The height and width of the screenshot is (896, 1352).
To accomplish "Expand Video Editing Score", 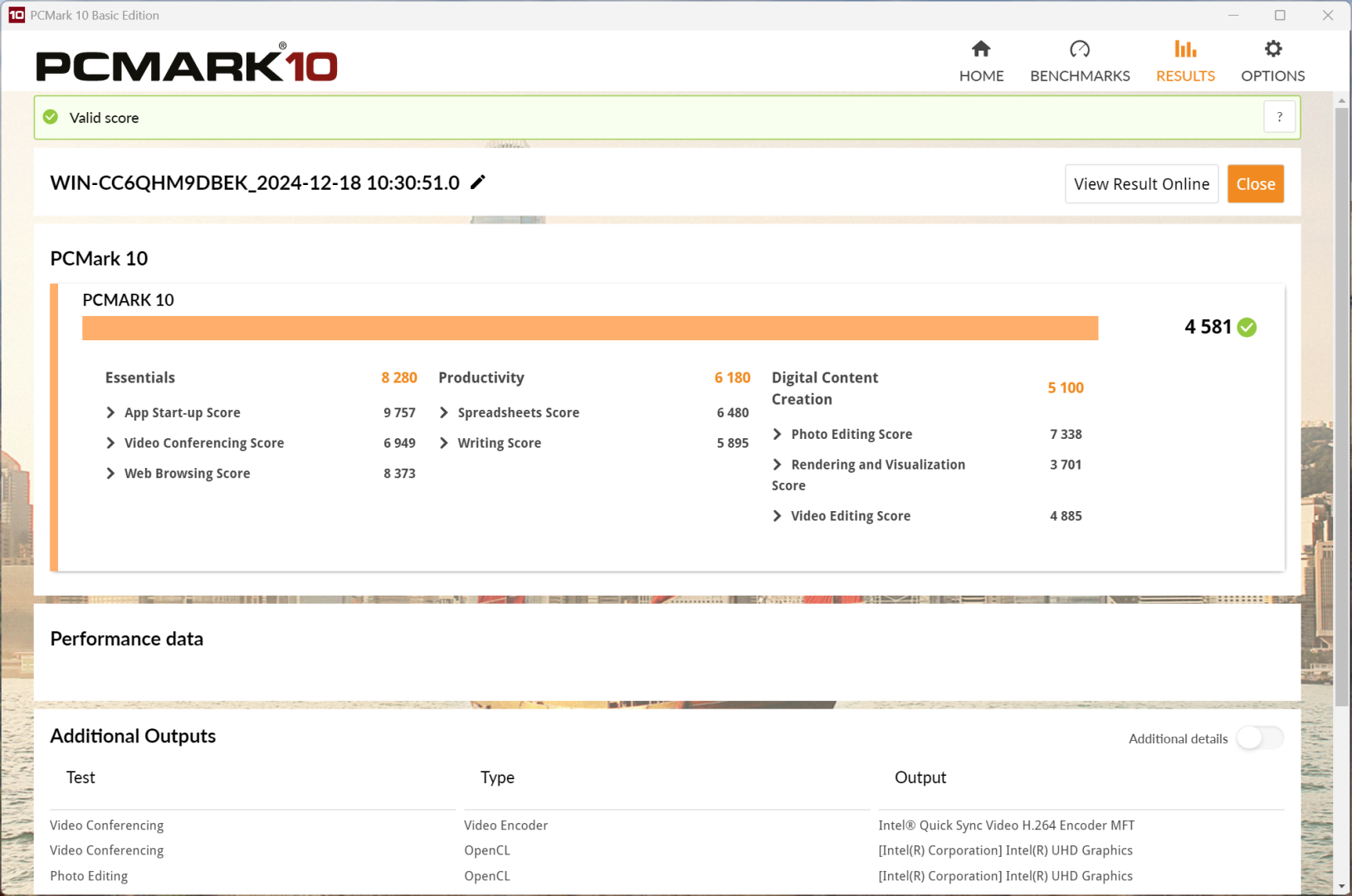I will (778, 516).
